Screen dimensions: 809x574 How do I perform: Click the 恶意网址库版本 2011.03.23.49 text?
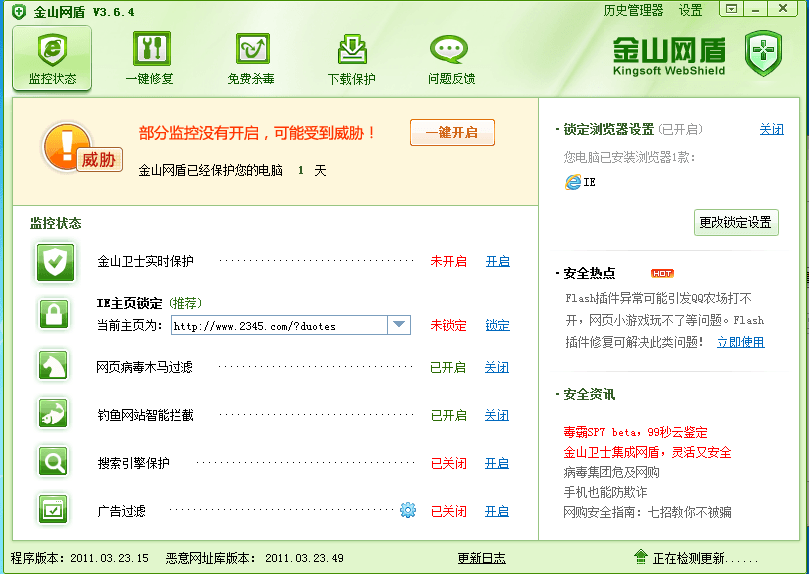click(x=255, y=558)
